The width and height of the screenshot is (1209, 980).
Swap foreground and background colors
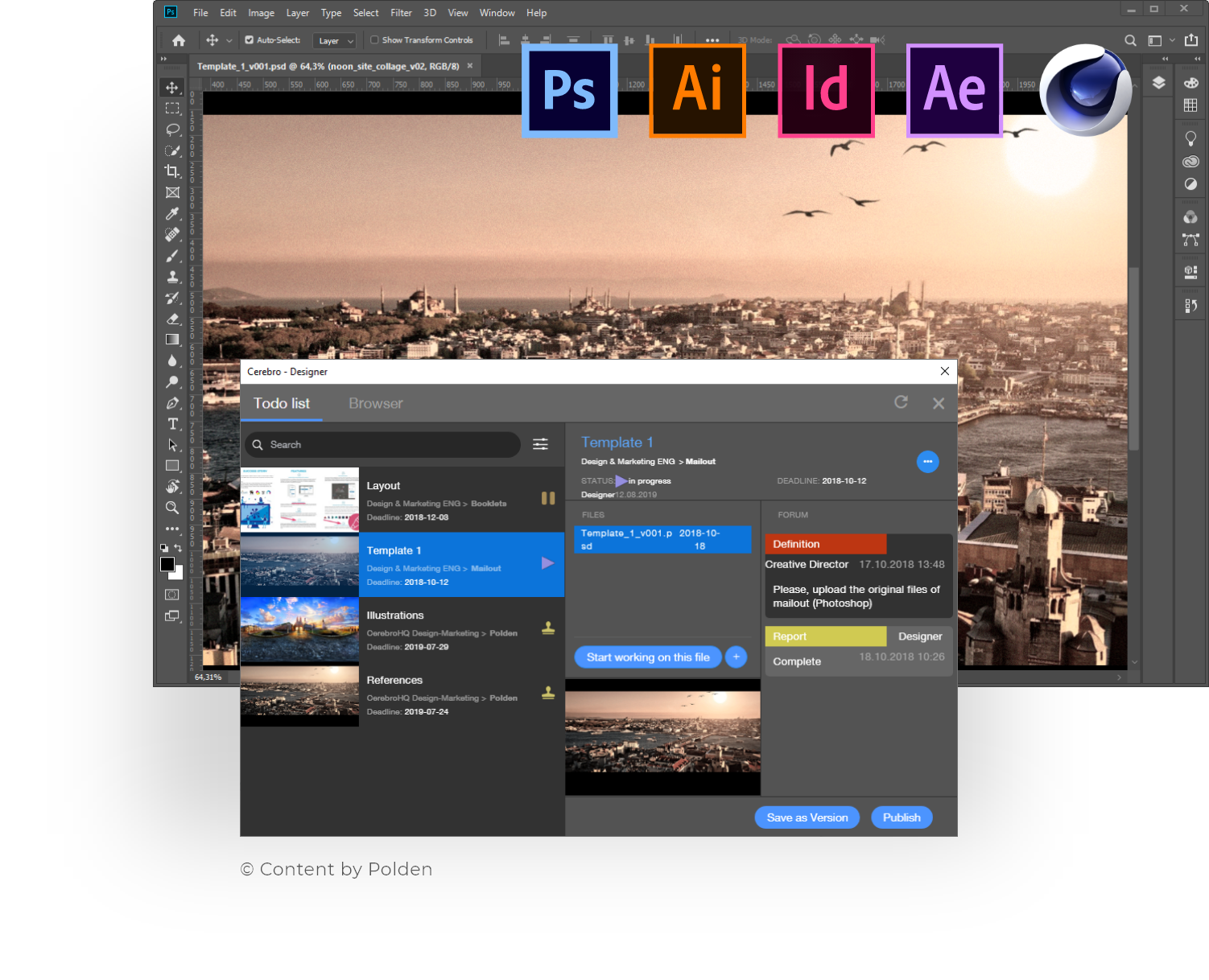(x=178, y=548)
